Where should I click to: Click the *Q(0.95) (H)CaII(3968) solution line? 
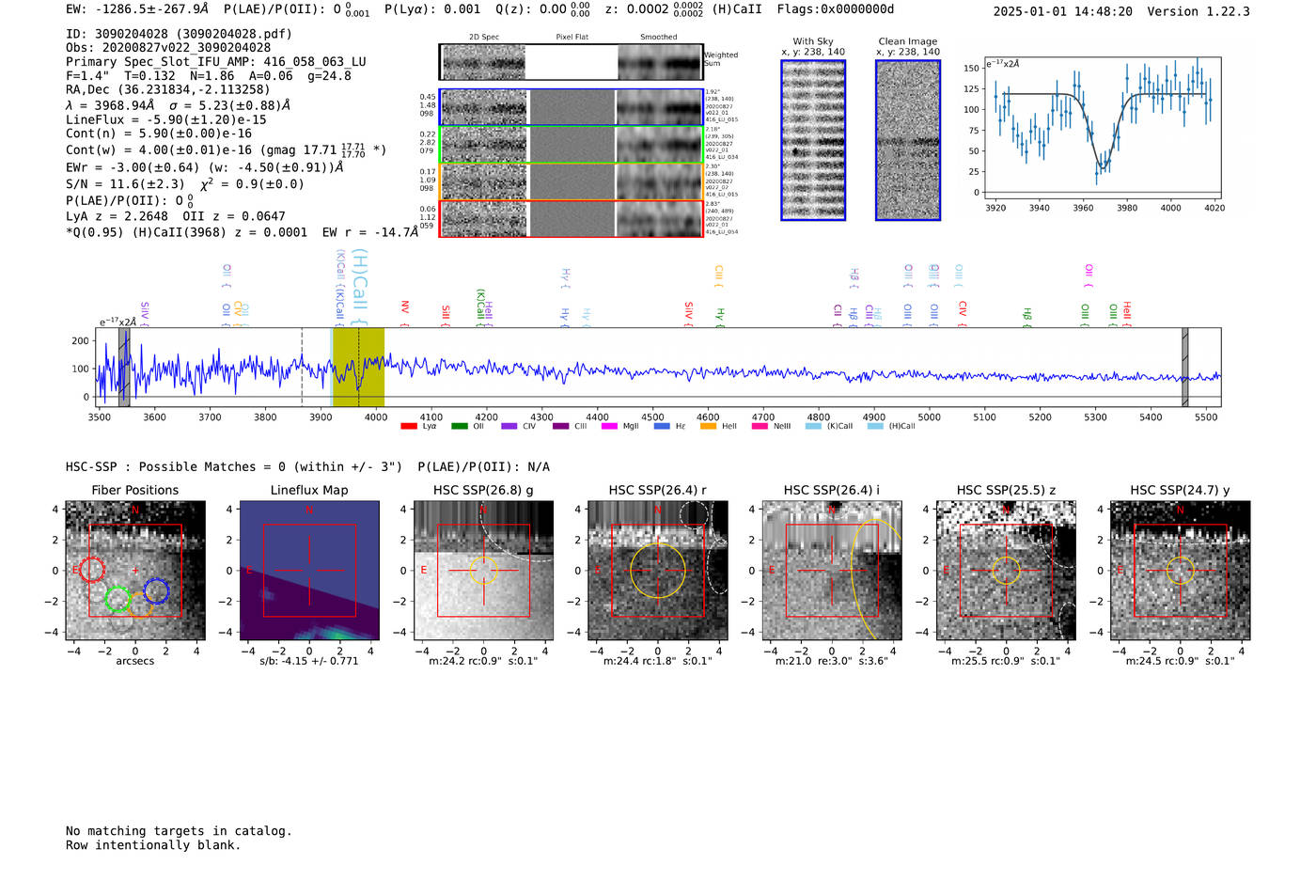[x=243, y=232]
